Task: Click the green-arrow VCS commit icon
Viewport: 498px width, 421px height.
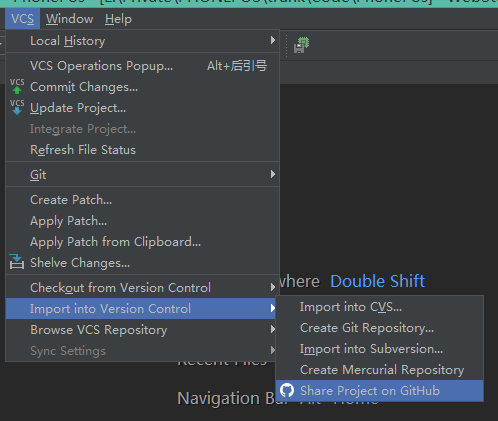Action: click(17, 86)
